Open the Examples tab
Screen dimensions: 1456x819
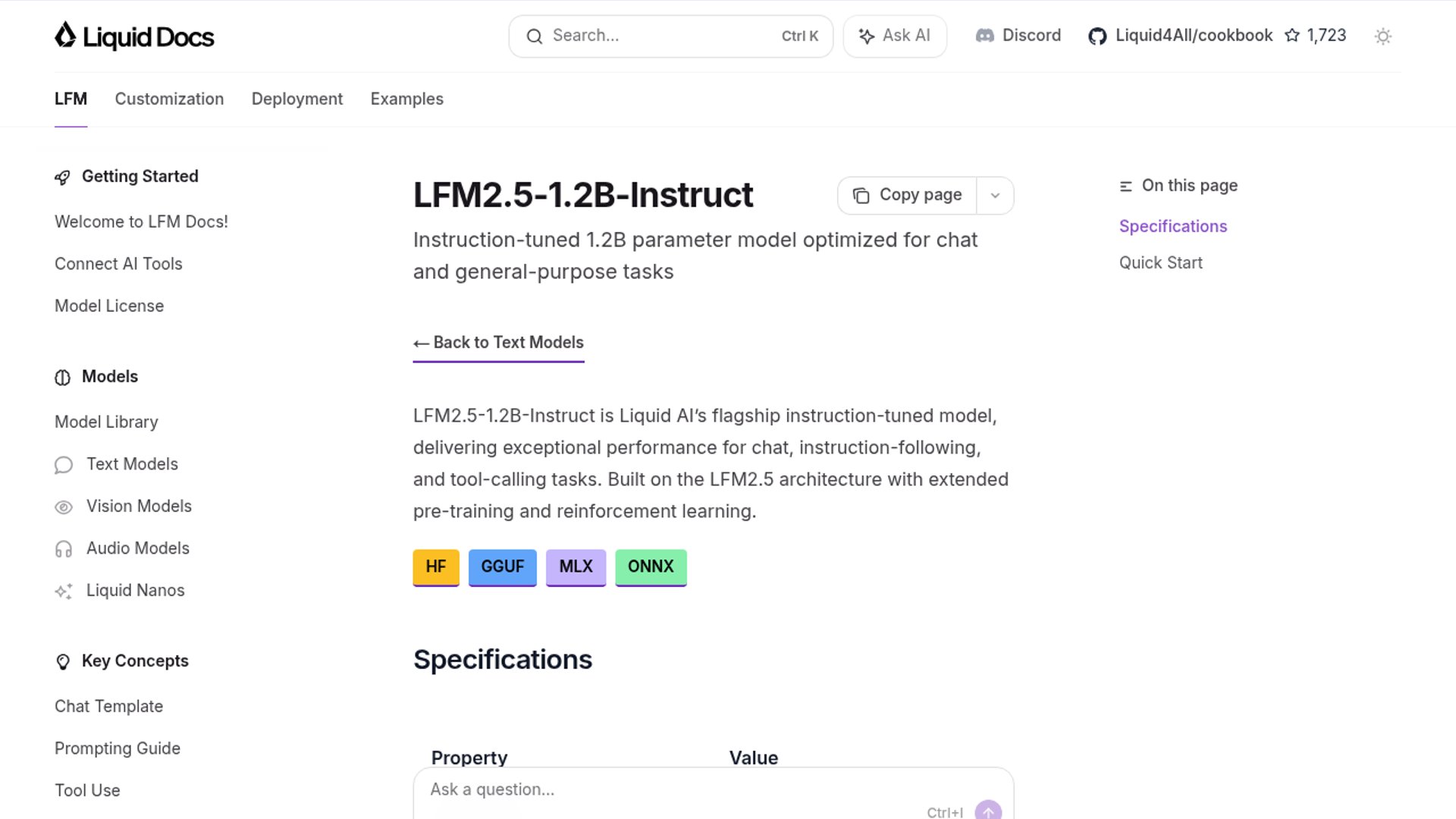tap(406, 99)
